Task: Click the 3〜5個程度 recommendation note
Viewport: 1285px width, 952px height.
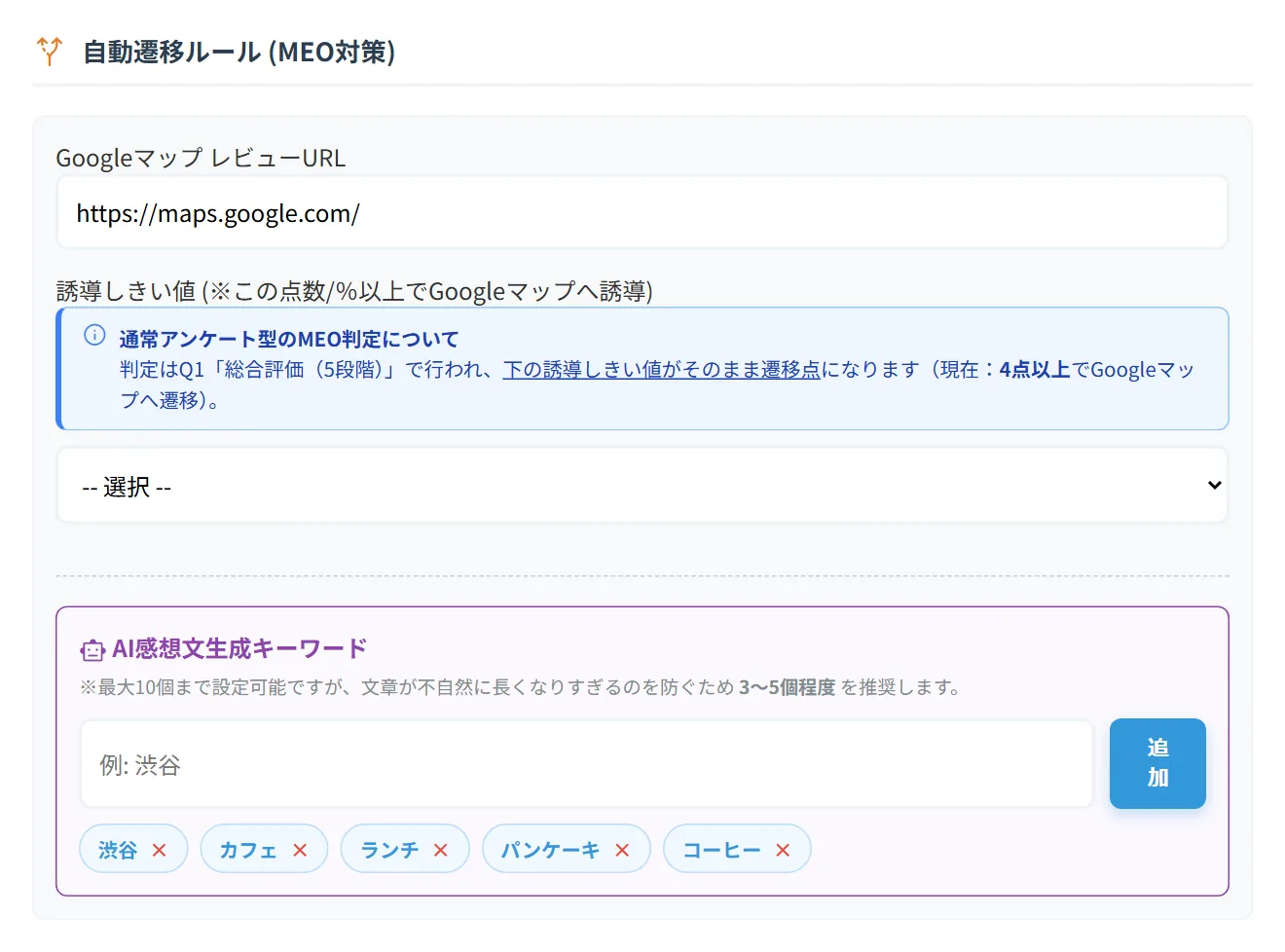Action: [788, 687]
